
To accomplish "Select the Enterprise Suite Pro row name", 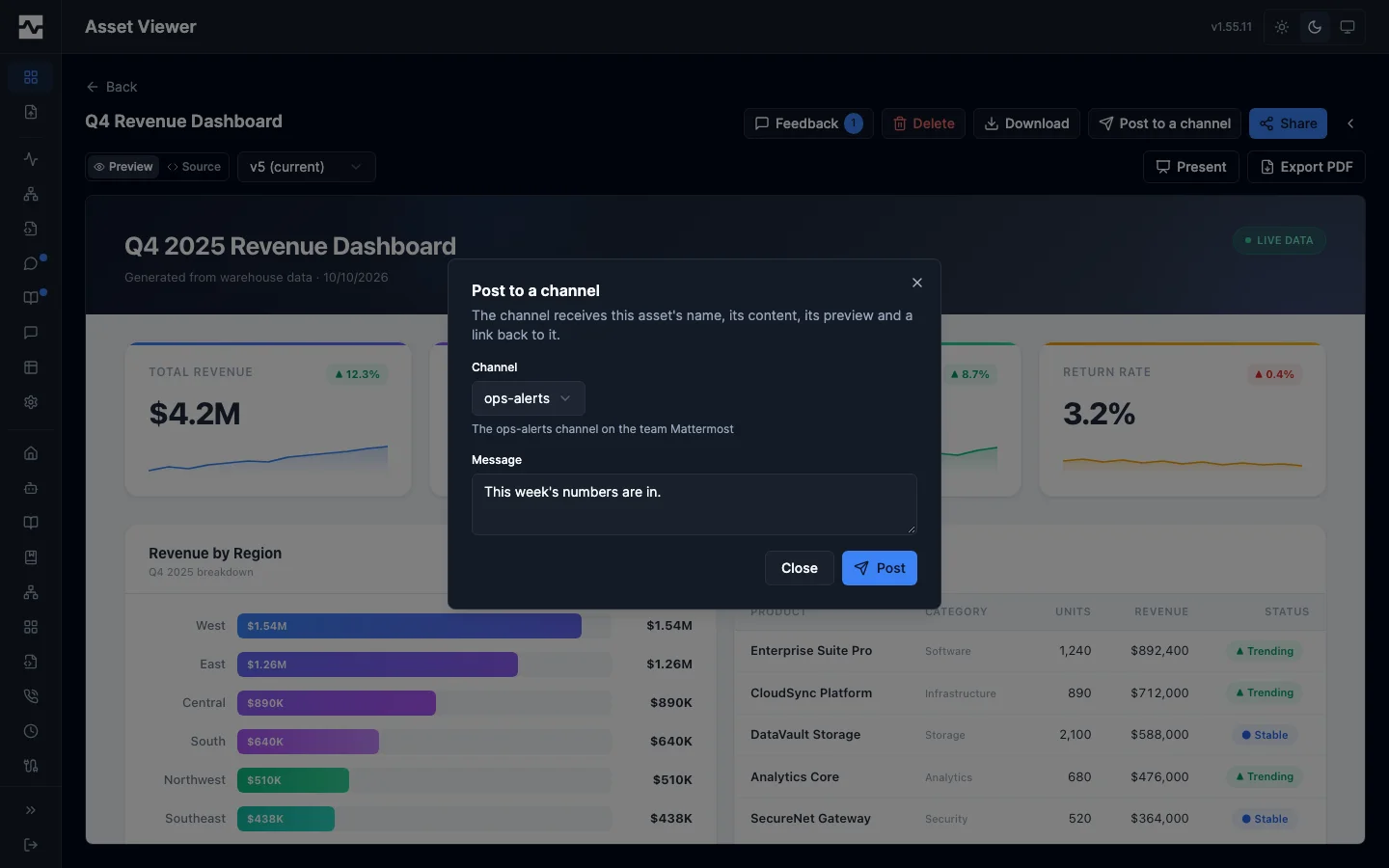I will [x=811, y=651].
